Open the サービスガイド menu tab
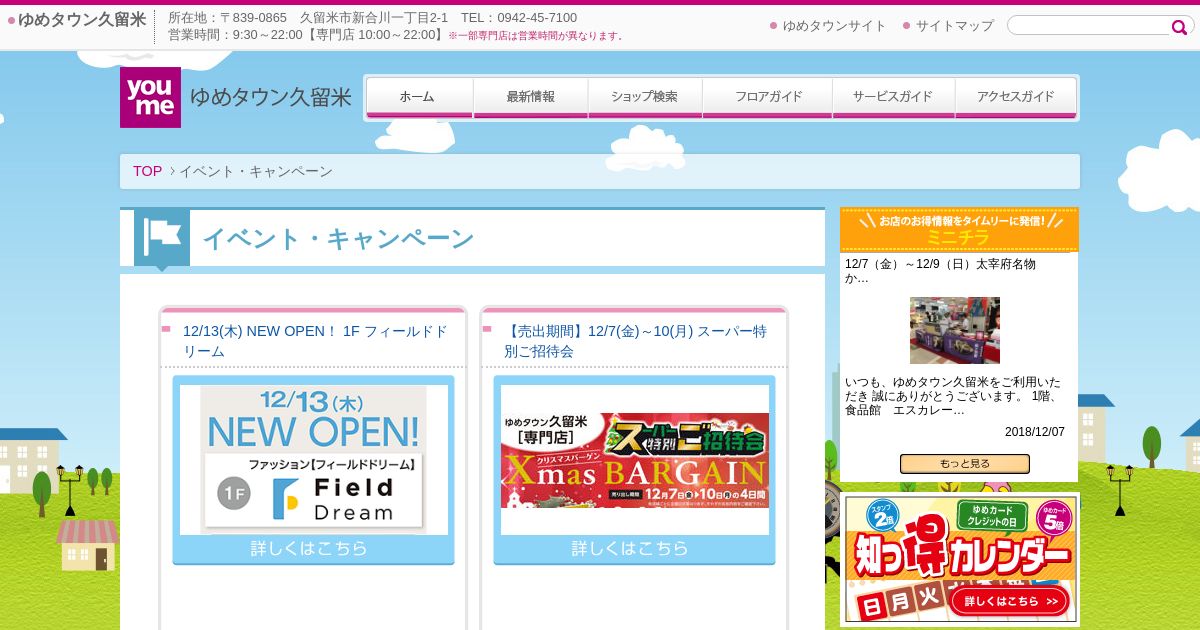The image size is (1200, 630). click(893, 98)
